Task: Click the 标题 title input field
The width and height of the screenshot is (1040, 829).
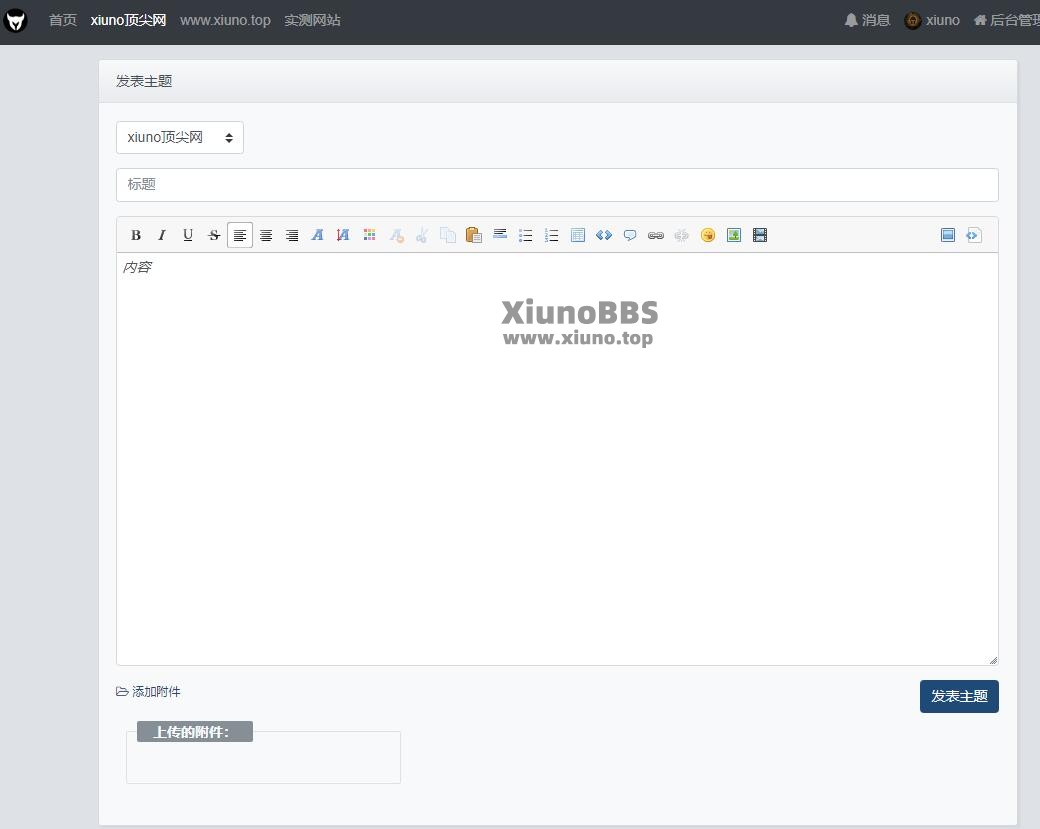Action: pyautogui.click(x=557, y=184)
